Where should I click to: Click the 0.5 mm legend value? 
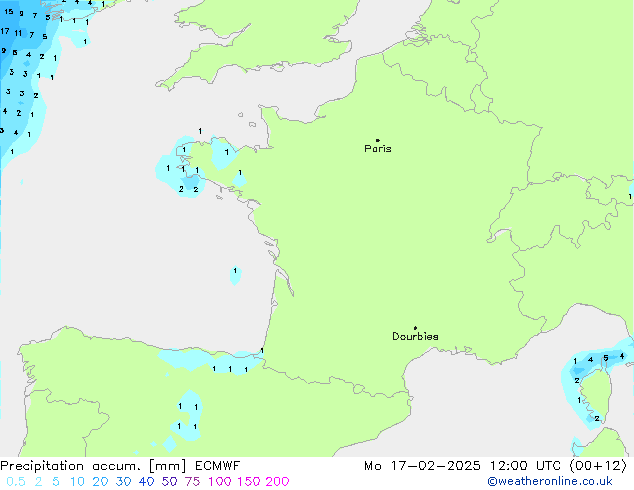click(16, 482)
